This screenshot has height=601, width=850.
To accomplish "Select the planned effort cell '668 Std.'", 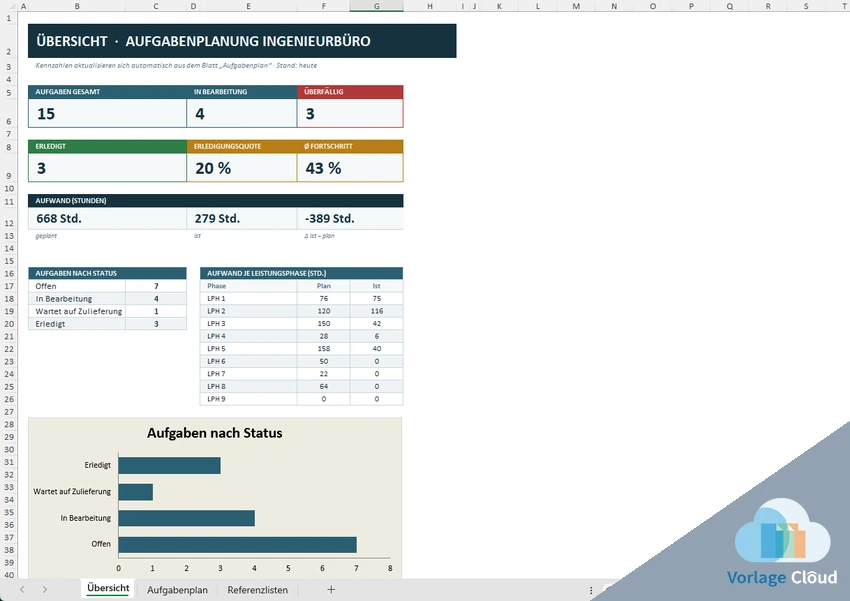I will click(107, 218).
